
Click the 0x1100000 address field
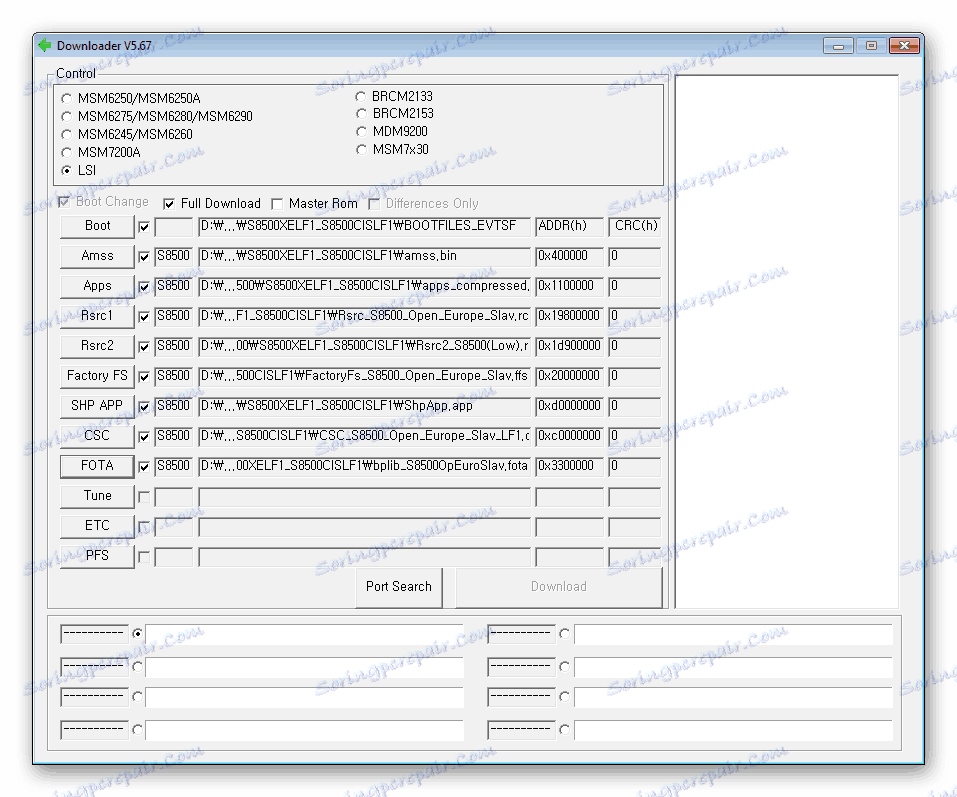pyautogui.click(x=569, y=286)
